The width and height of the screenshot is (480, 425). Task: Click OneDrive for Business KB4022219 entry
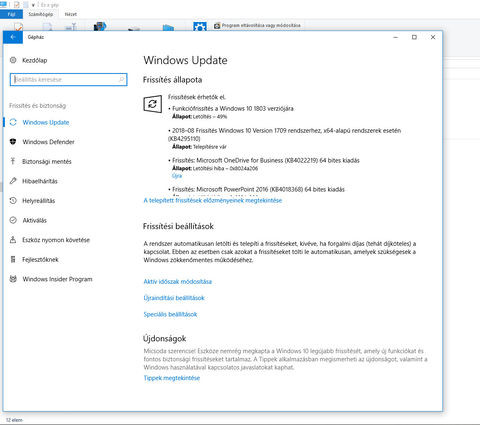265,160
